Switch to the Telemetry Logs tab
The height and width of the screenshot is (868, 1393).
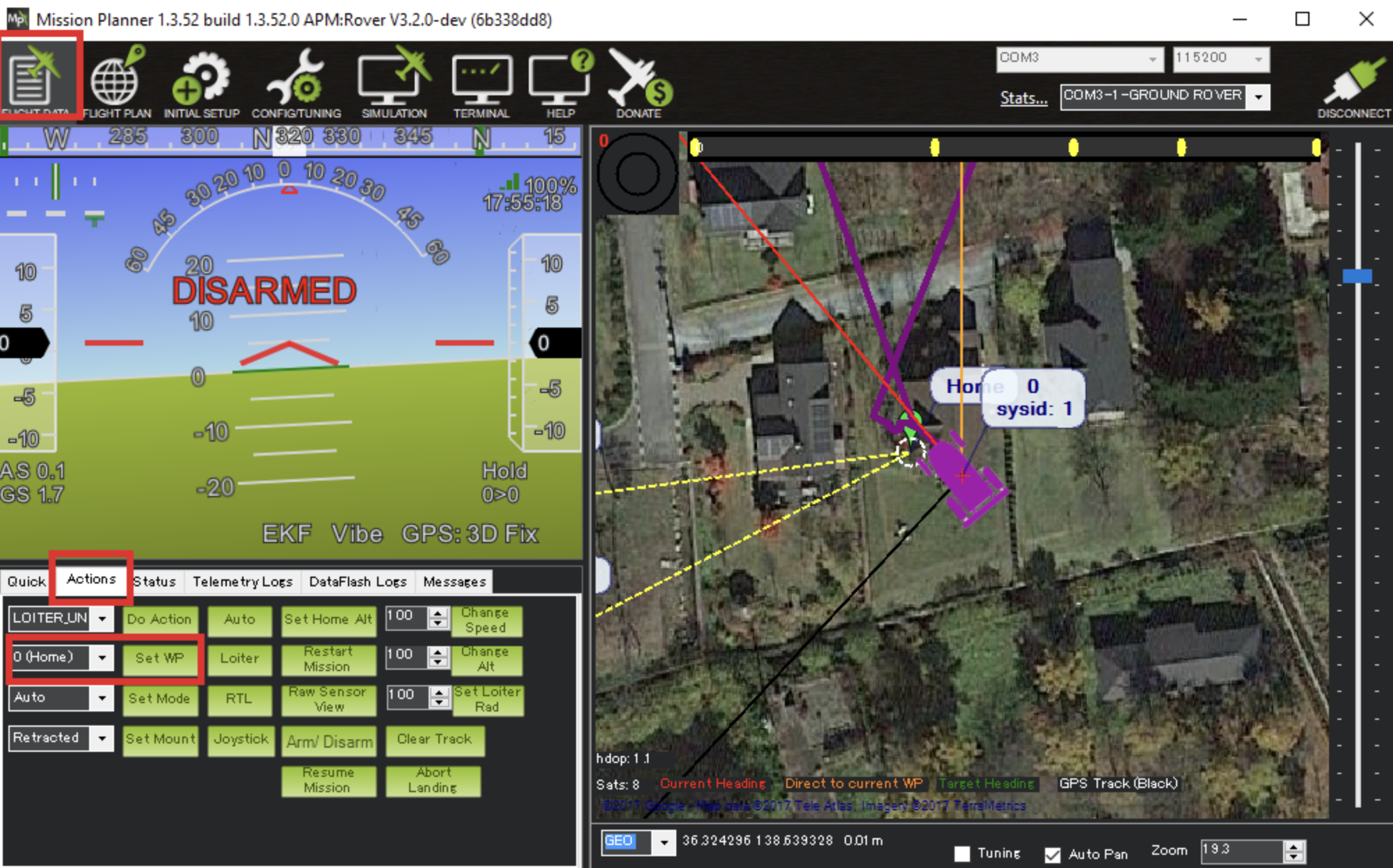(x=242, y=581)
